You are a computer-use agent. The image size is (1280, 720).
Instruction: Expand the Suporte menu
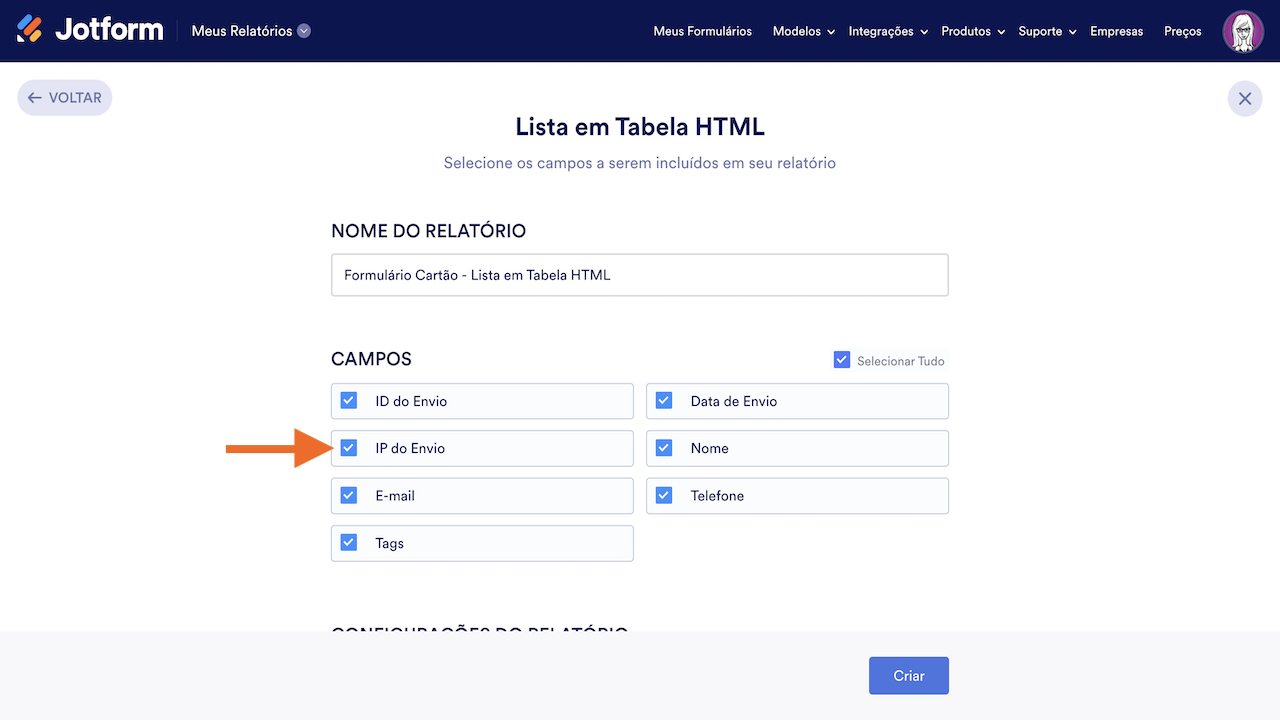(x=1046, y=31)
